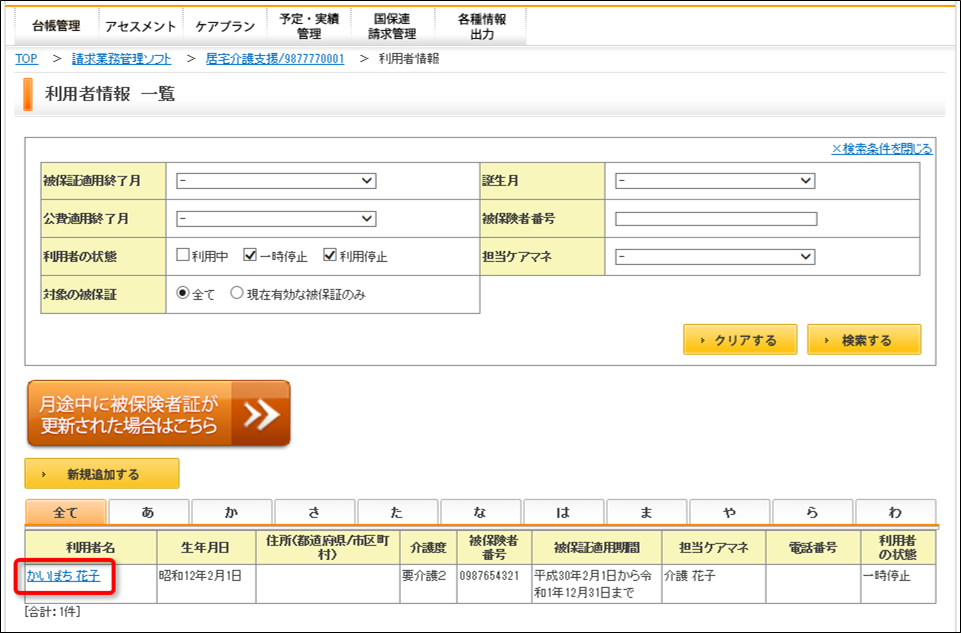
Task: Click the 月途中に被保険者証が更新された場合はこちら banner
Action: pos(159,414)
